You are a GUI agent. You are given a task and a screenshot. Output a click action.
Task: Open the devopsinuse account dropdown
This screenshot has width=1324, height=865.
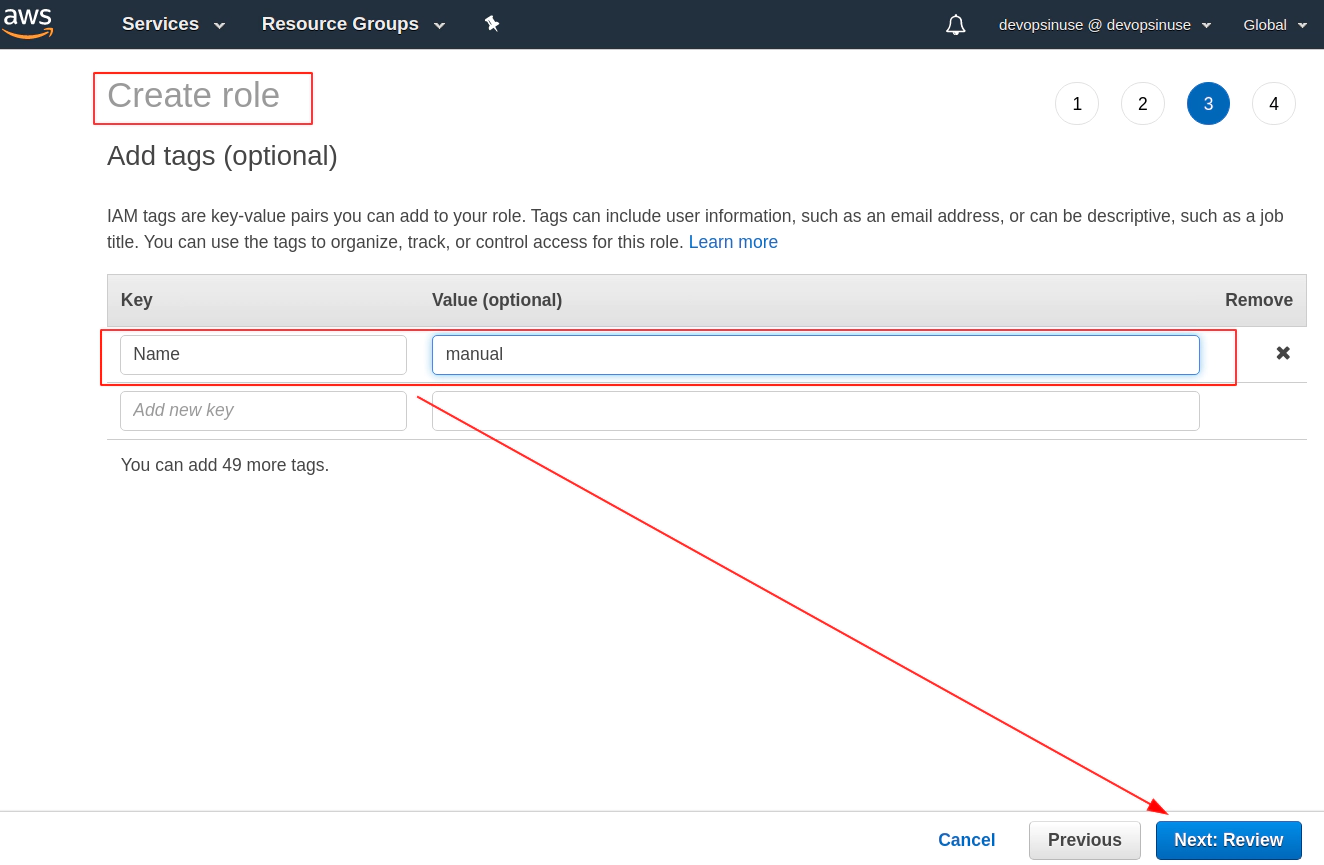coord(1105,25)
